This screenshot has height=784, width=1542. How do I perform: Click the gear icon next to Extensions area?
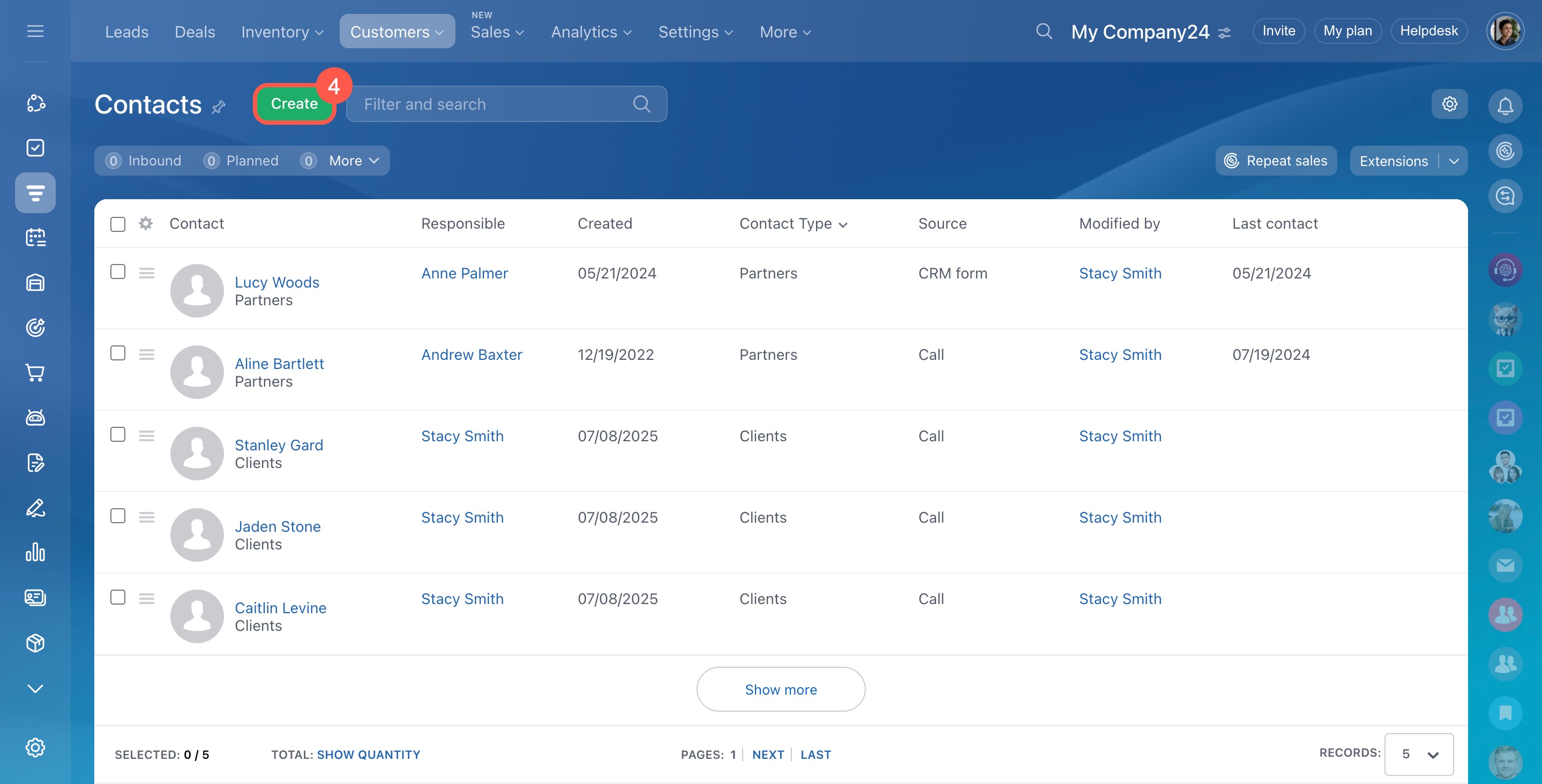coord(1449,104)
